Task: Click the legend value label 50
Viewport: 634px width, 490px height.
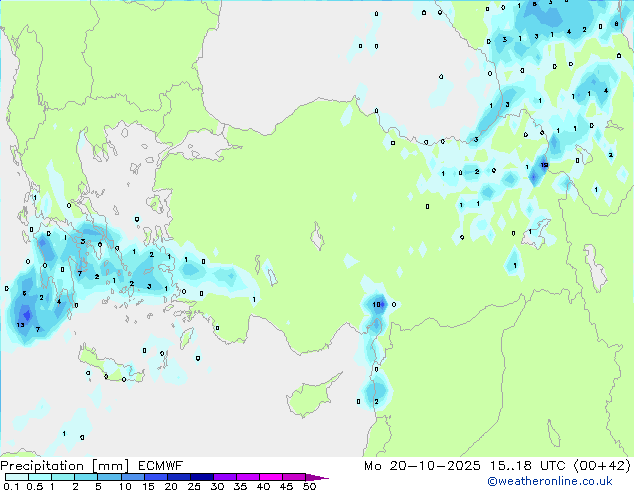Action: [309, 487]
